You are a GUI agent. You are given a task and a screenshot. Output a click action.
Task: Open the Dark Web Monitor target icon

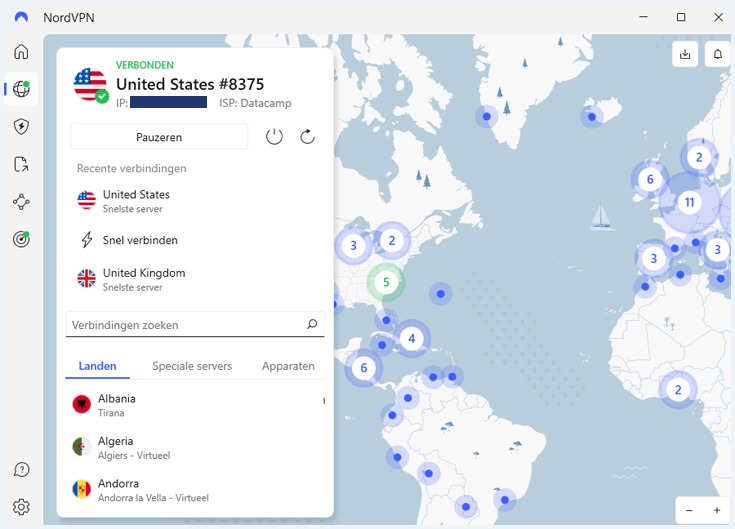pyautogui.click(x=21, y=239)
